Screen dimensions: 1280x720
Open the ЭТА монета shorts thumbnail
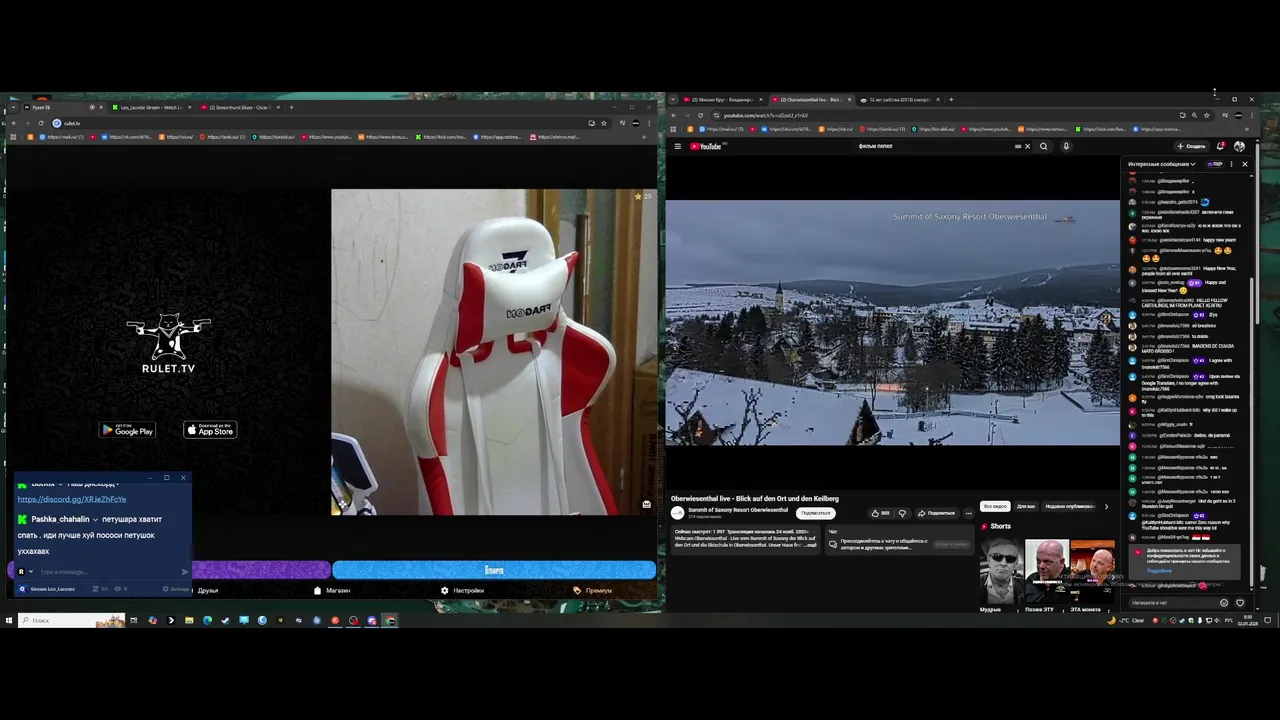click(x=1092, y=572)
